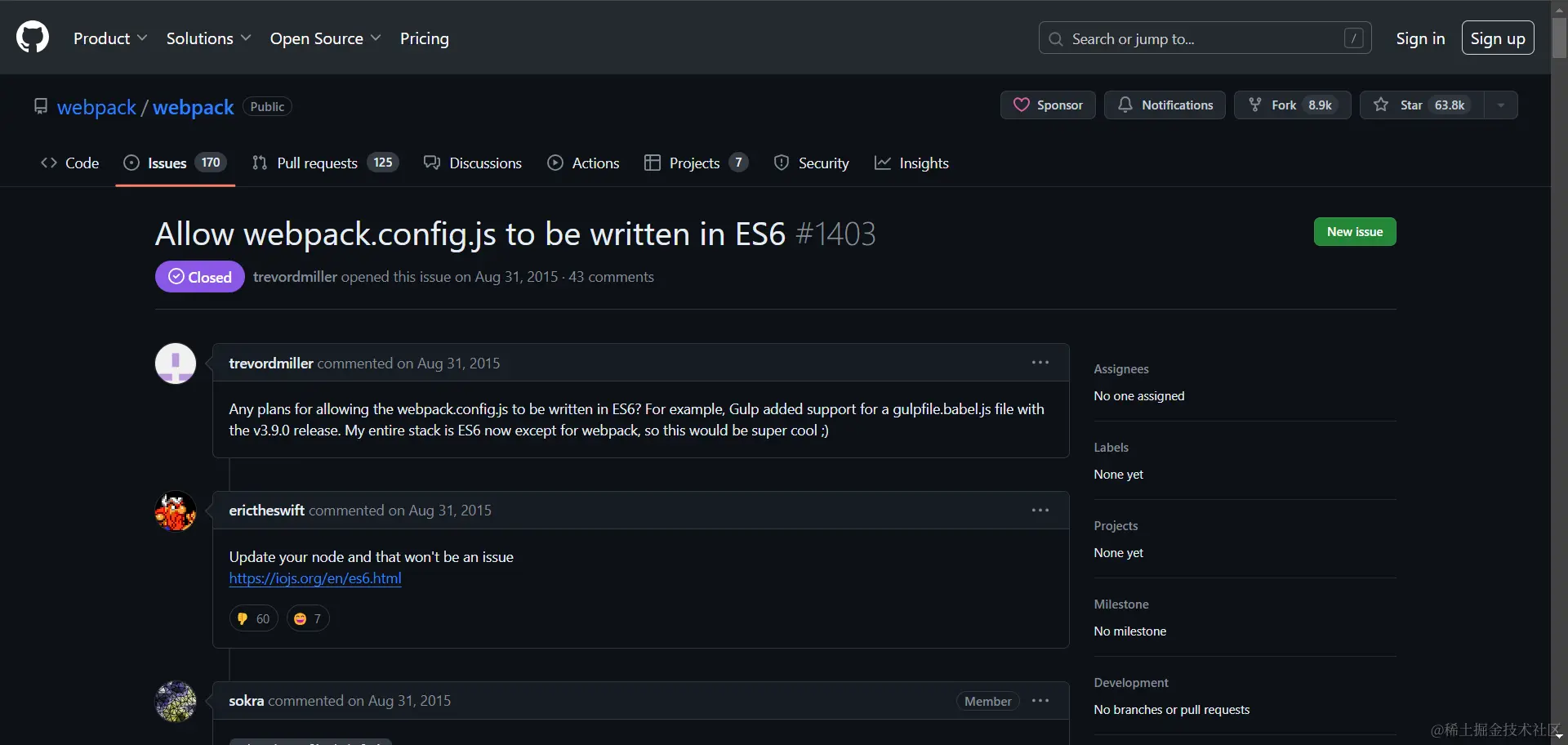Click erictheswift's avatar image
The image size is (1568, 745).
[176, 511]
